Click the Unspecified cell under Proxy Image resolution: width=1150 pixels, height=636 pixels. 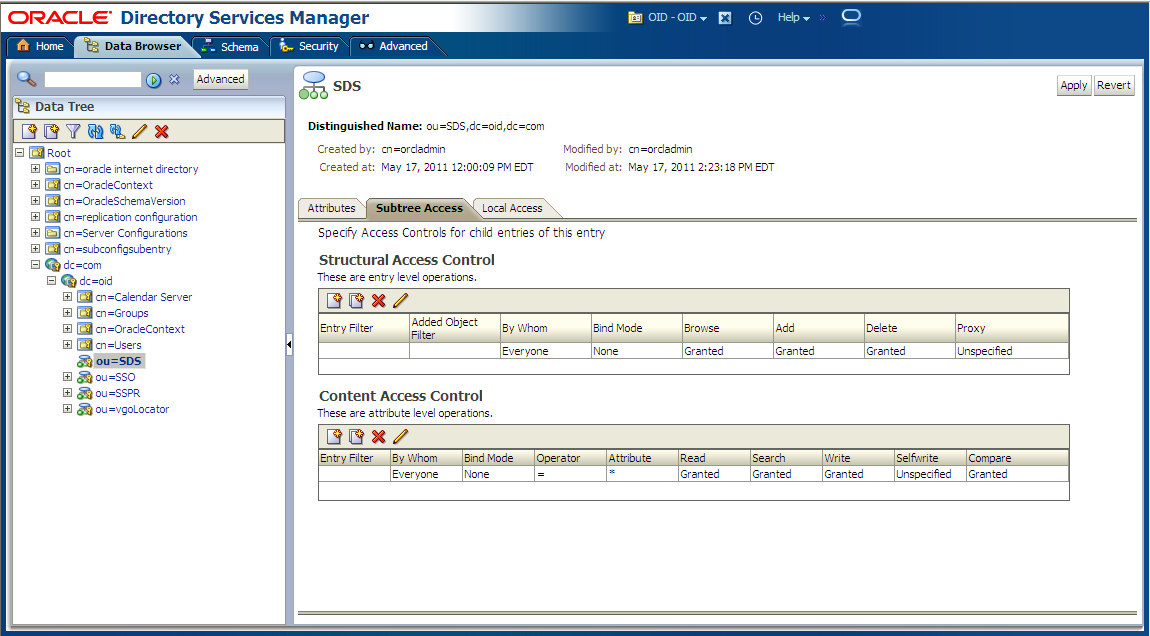pos(1011,351)
